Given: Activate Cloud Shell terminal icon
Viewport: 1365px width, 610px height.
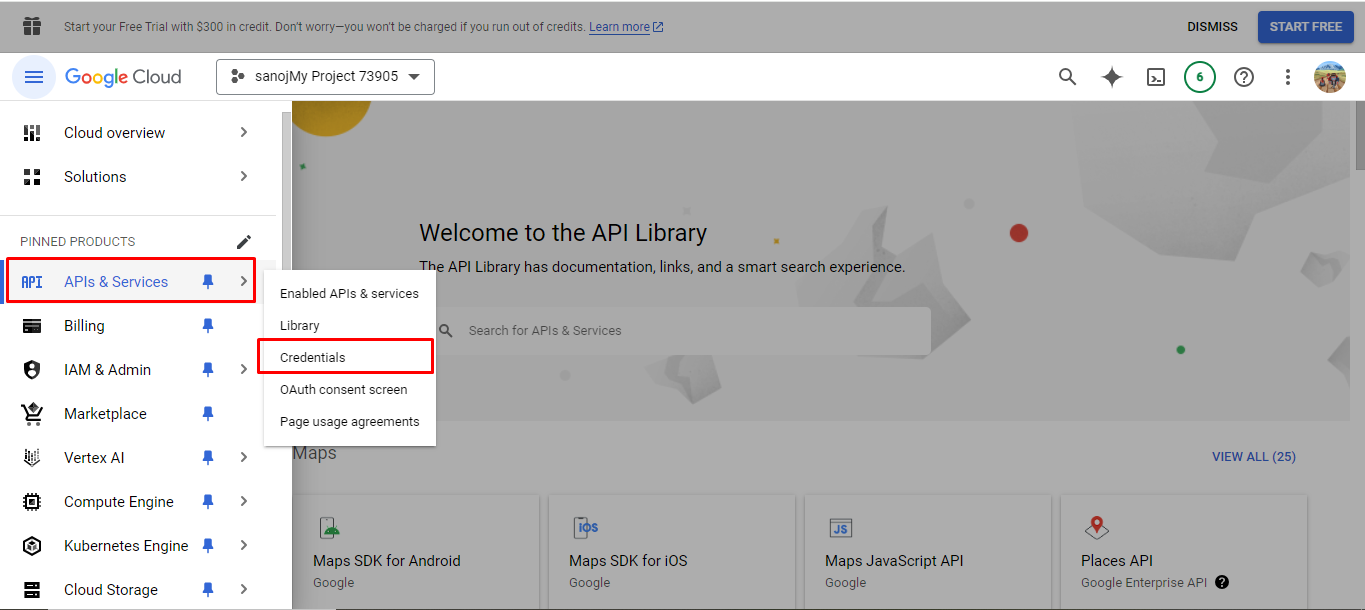Looking at the screenshot, I should click(1156, 77).
